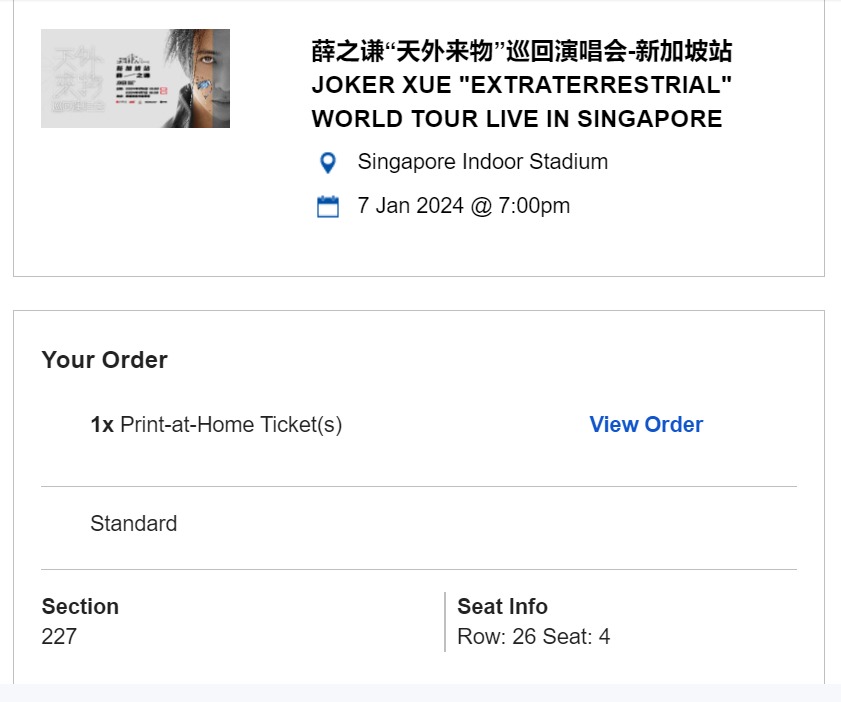Open the Joker Xue concert poster thumbnail
Viewport: 841px width, 702px height.
tap(135, 77)
